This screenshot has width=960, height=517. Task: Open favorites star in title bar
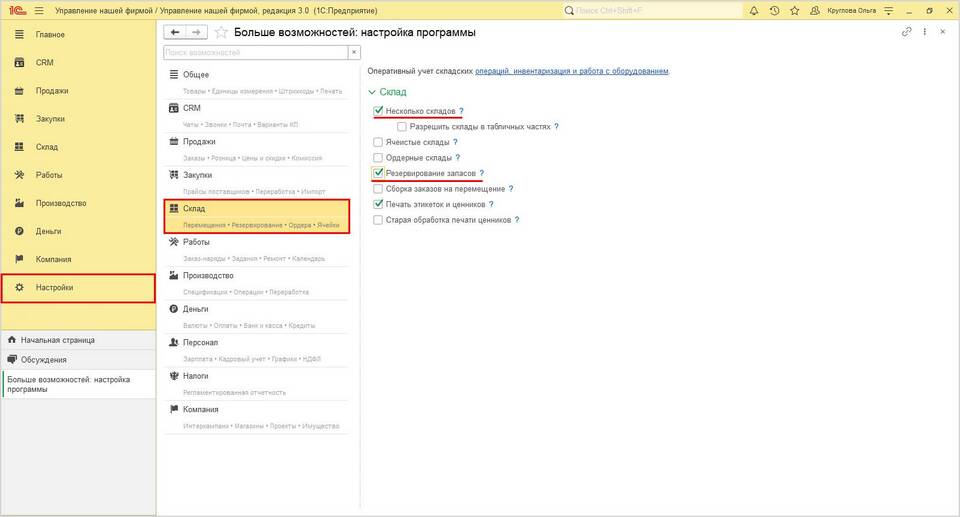click(x=795, y=10)
